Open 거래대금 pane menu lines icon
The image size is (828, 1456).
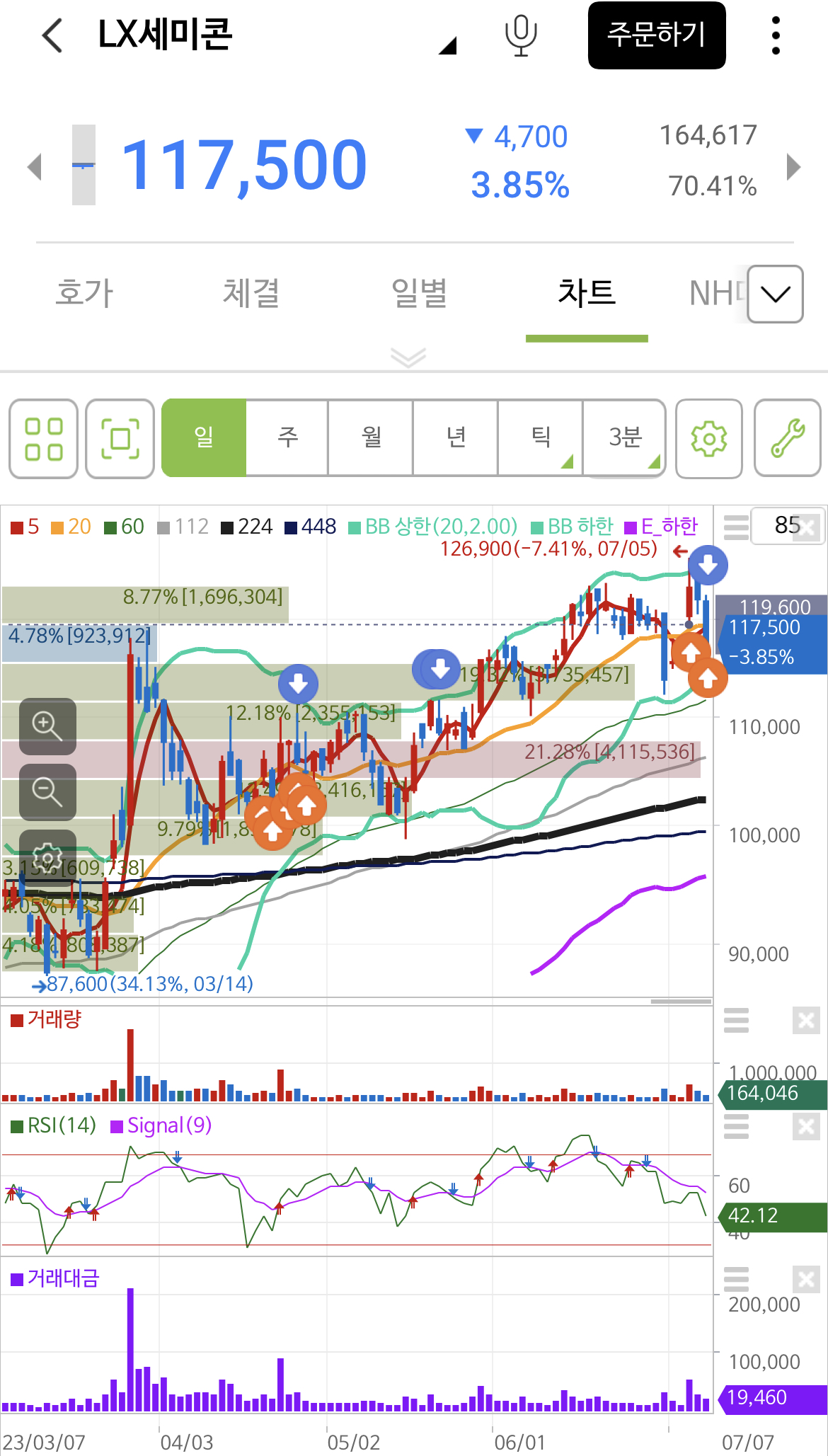(736, 1279)
